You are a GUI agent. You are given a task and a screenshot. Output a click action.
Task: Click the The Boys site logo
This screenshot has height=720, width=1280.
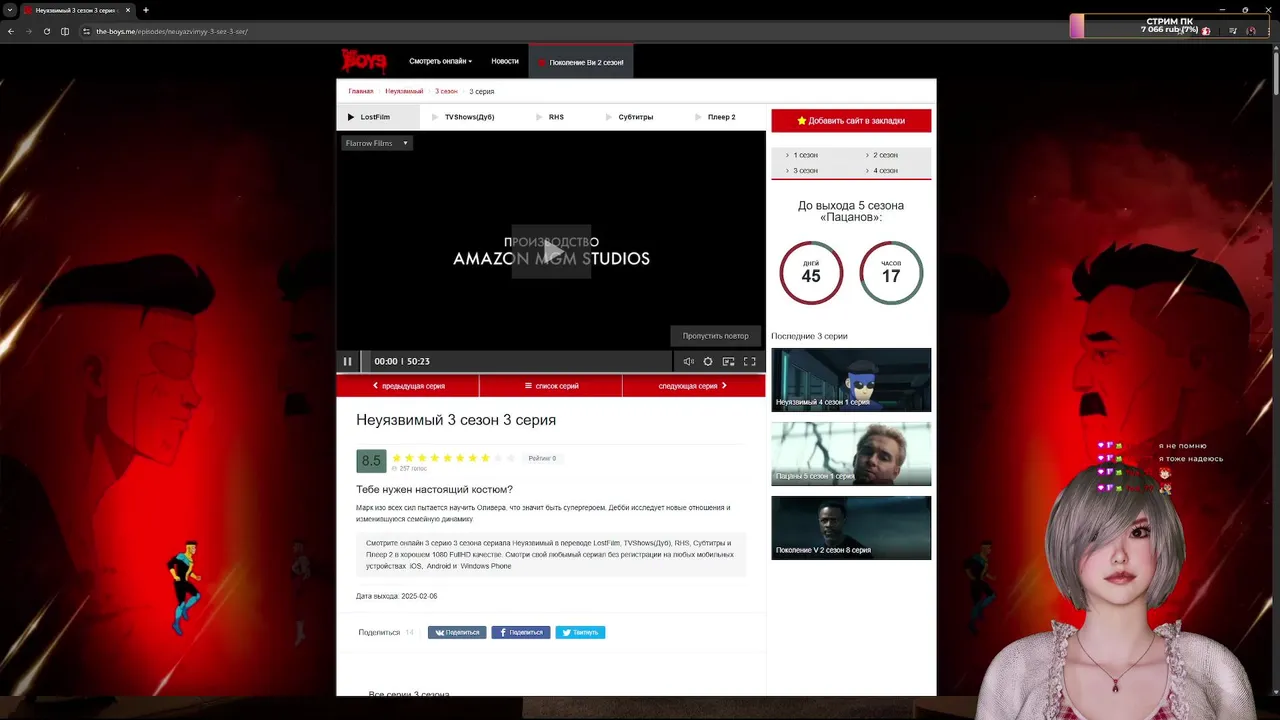(363, 61)
